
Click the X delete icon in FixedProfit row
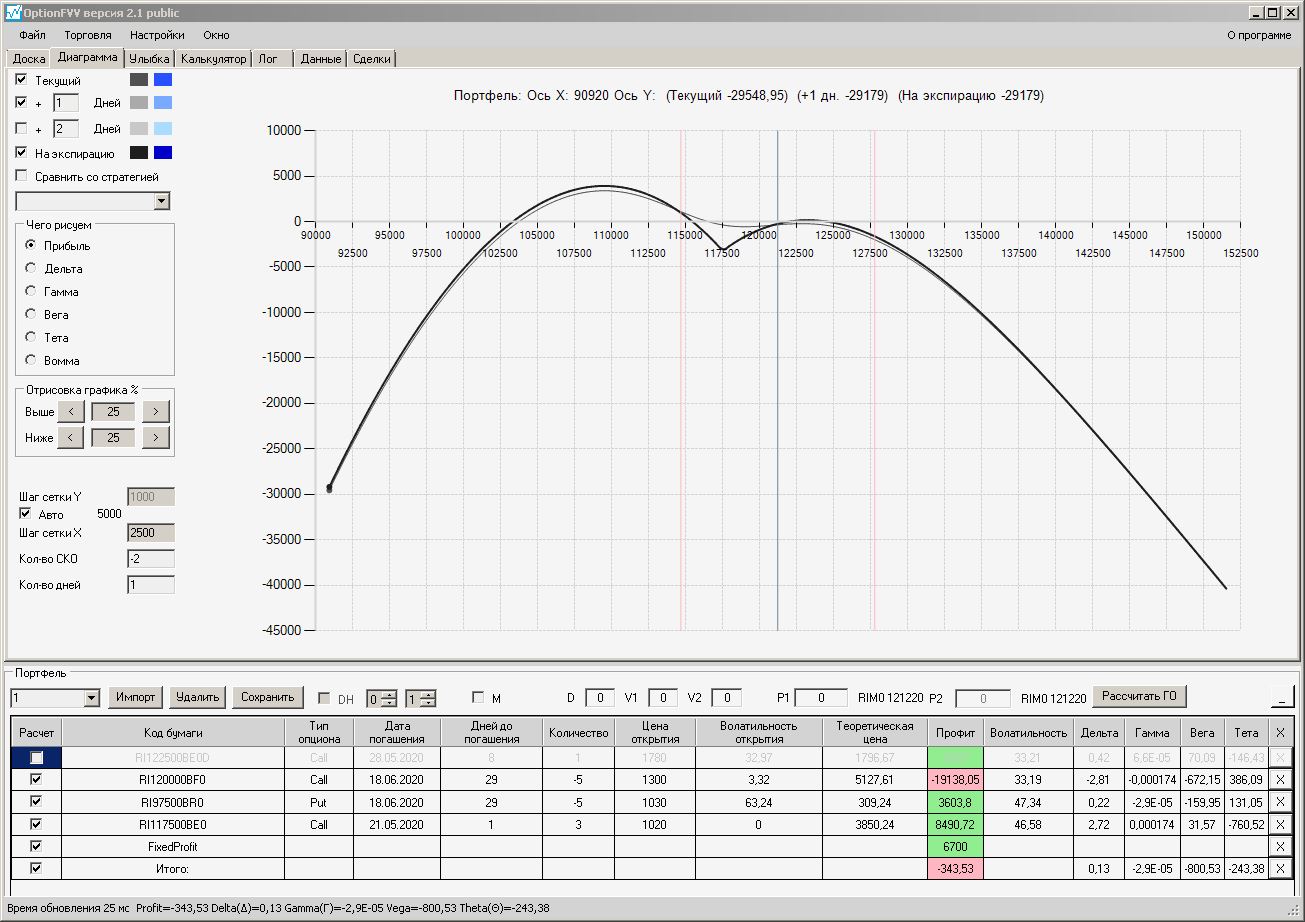coord(1280,847)
